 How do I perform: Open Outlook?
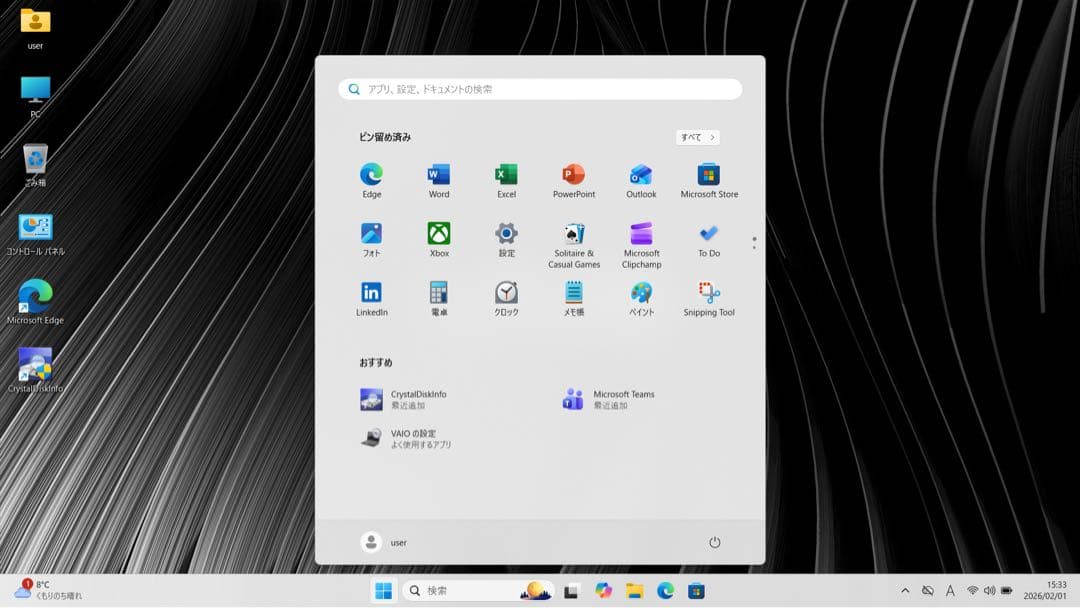coord(640,174)
